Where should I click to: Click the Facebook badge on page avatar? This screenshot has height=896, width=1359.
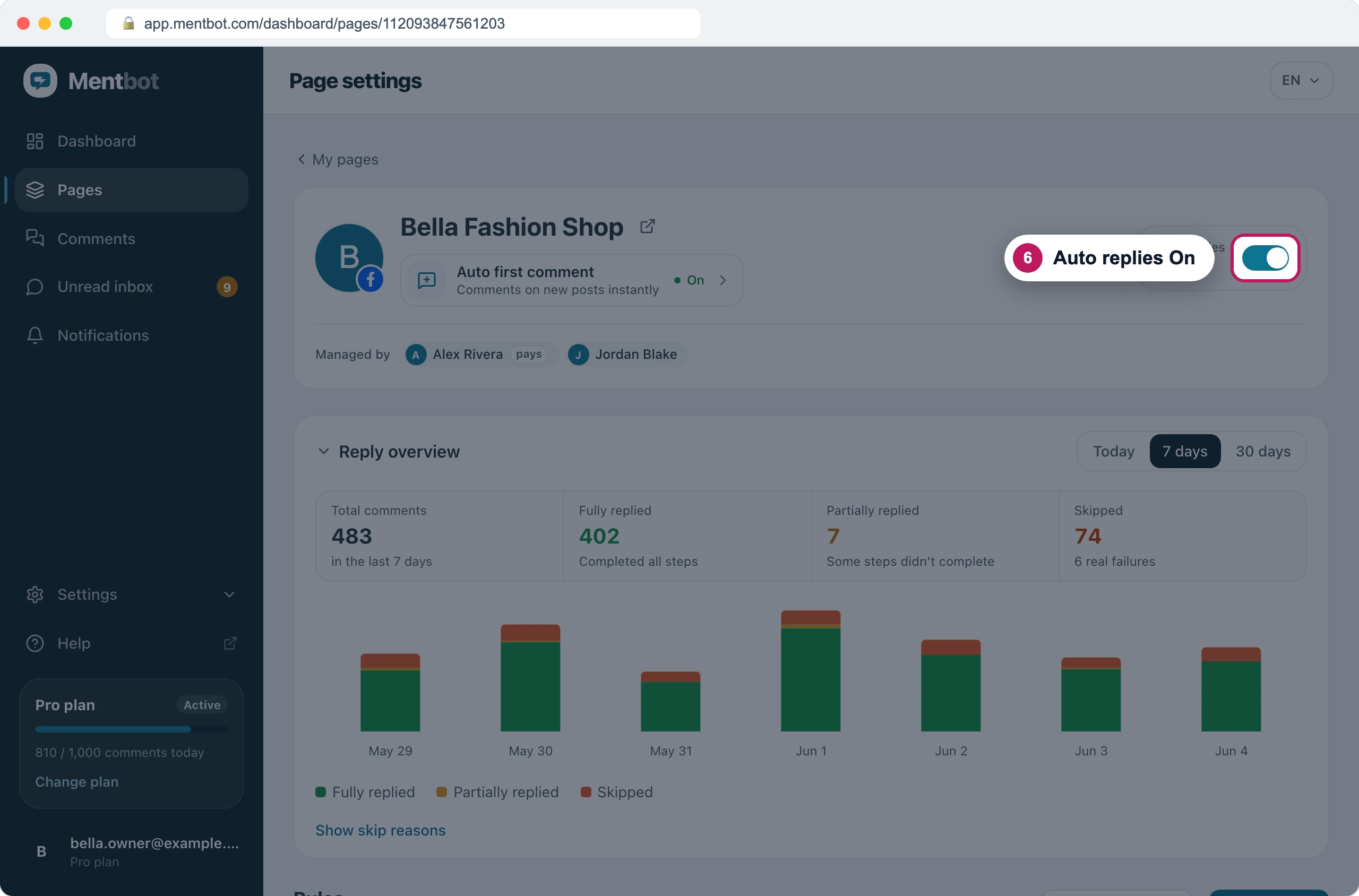click(371, 279)
